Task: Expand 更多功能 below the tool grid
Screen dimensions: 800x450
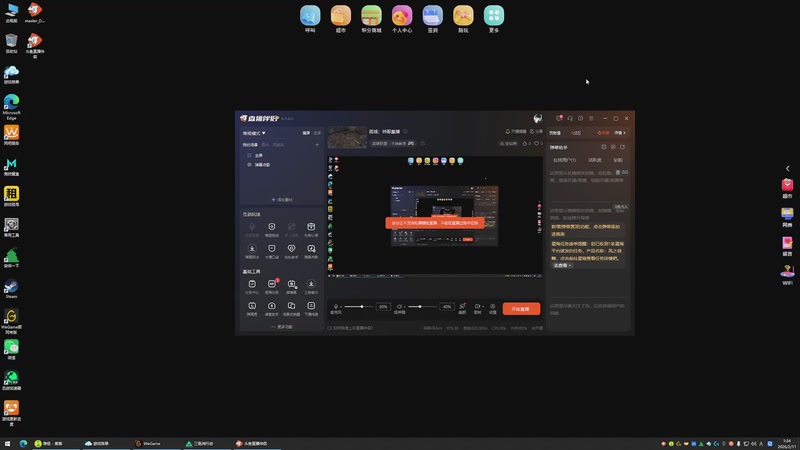Action: (282, 327)
